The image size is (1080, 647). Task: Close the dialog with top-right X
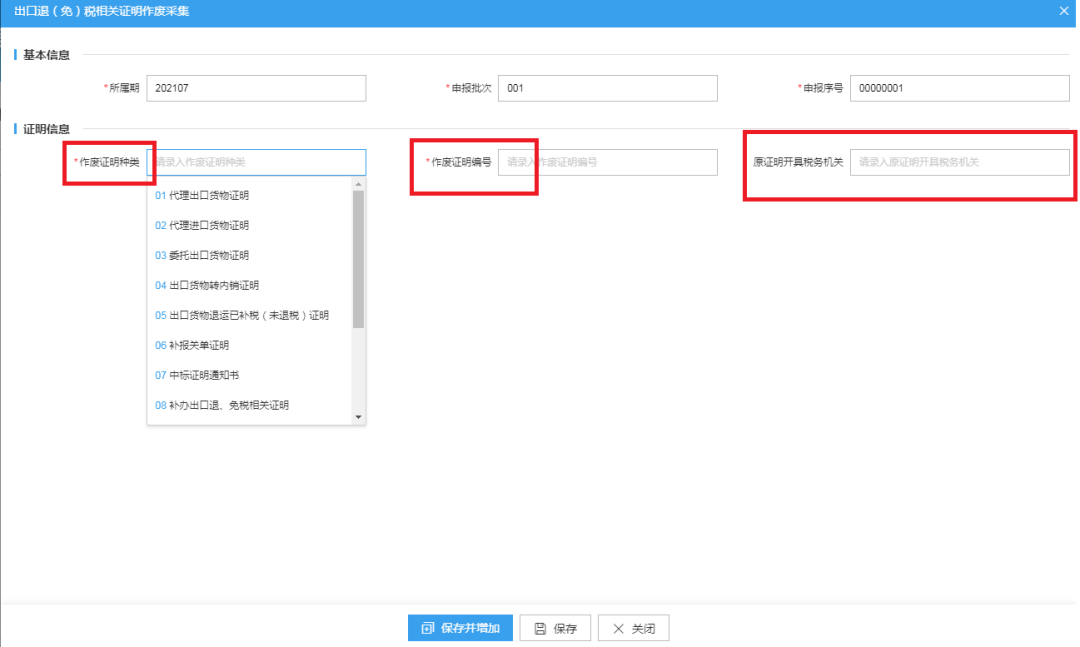coord(1063,11)
